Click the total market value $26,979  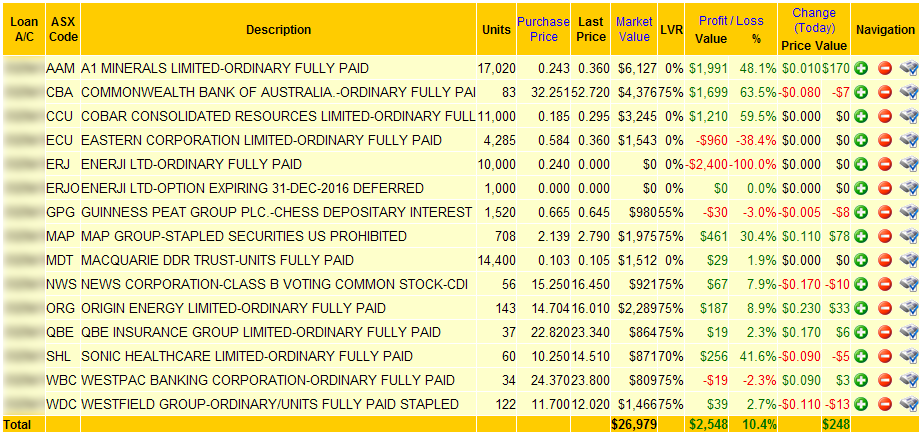click(634, 424)
